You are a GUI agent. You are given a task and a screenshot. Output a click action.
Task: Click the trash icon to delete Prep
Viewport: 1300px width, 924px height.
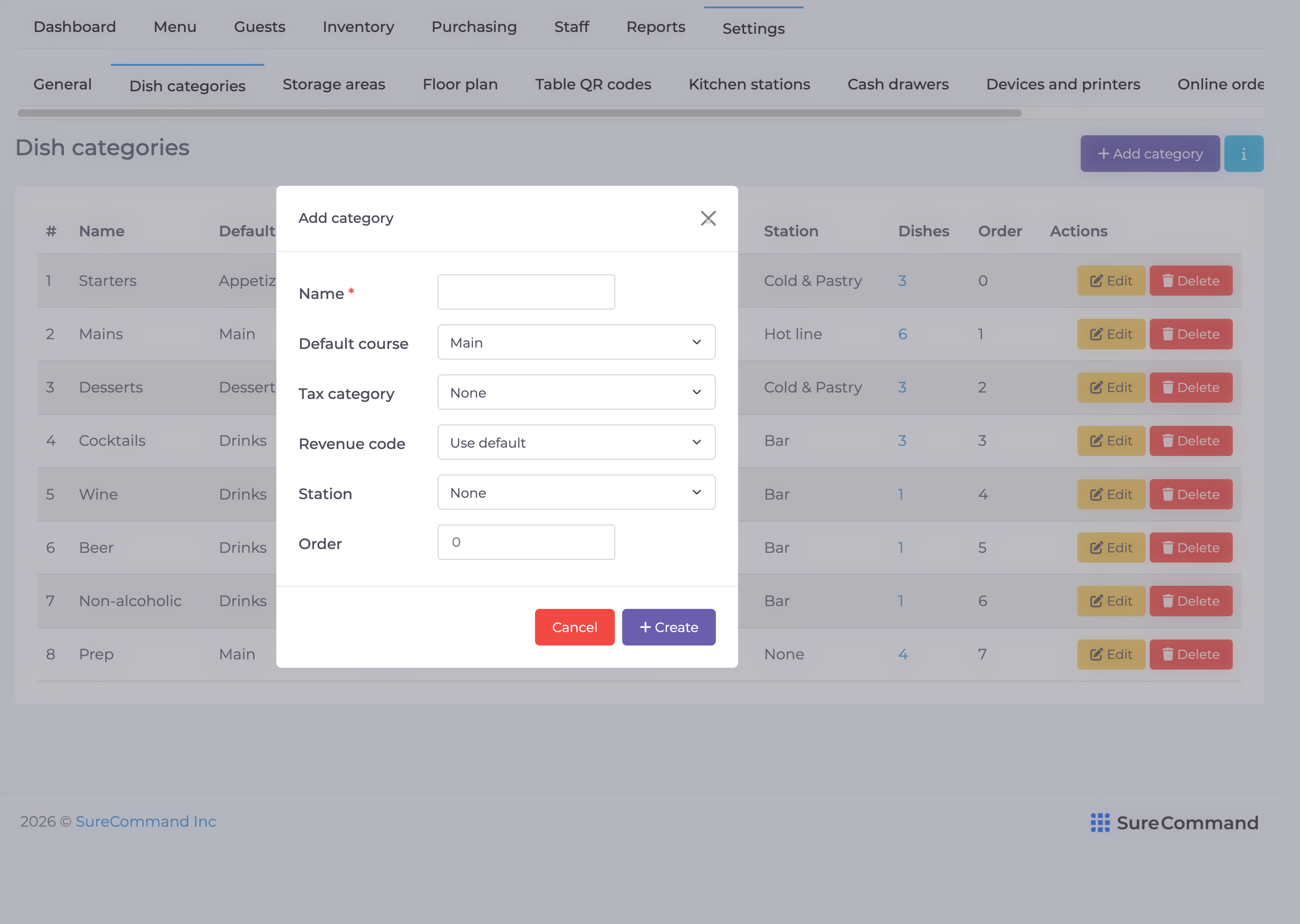pyautogui.click(x=1167, y=654)
